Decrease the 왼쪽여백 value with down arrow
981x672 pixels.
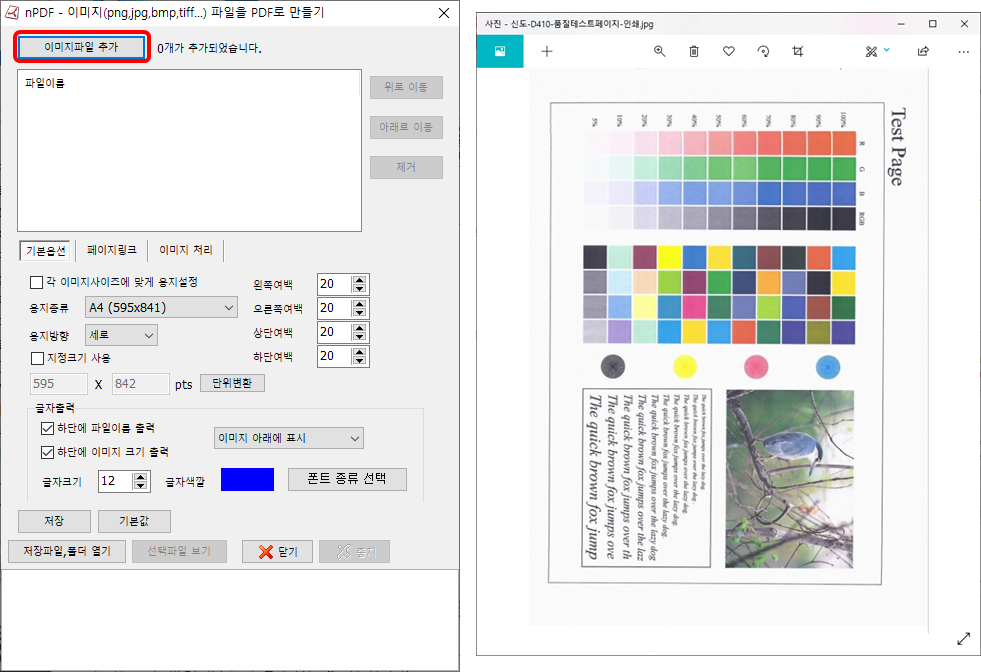[359, 288]
